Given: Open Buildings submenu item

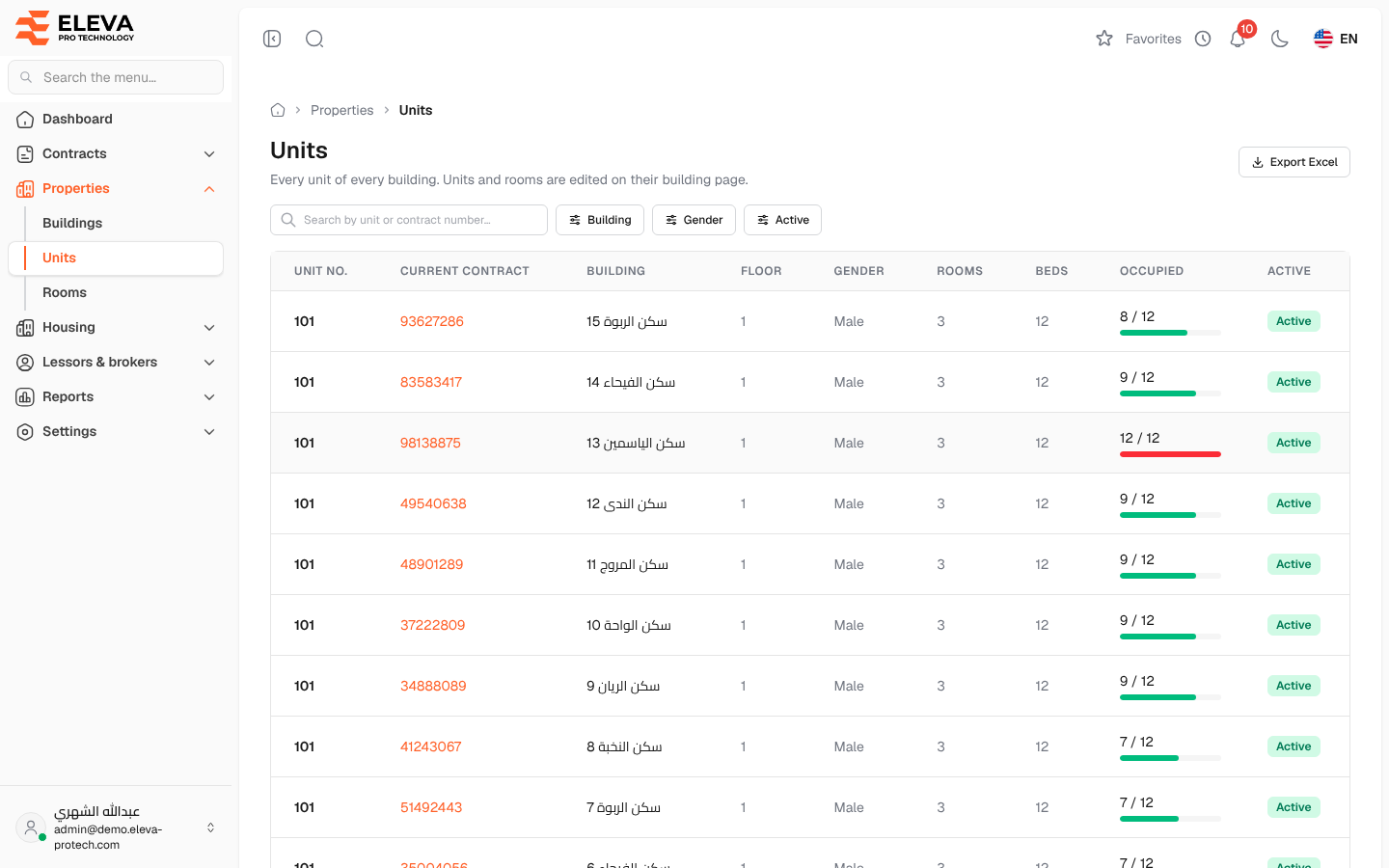Looking at the screenshot, I should click(116, 223).
